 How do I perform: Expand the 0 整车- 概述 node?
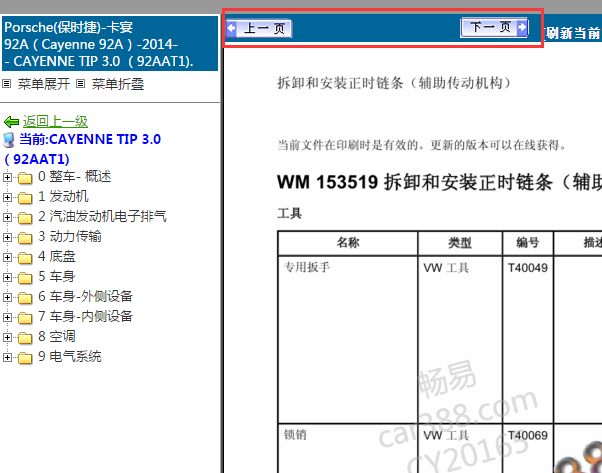(7, 177)
